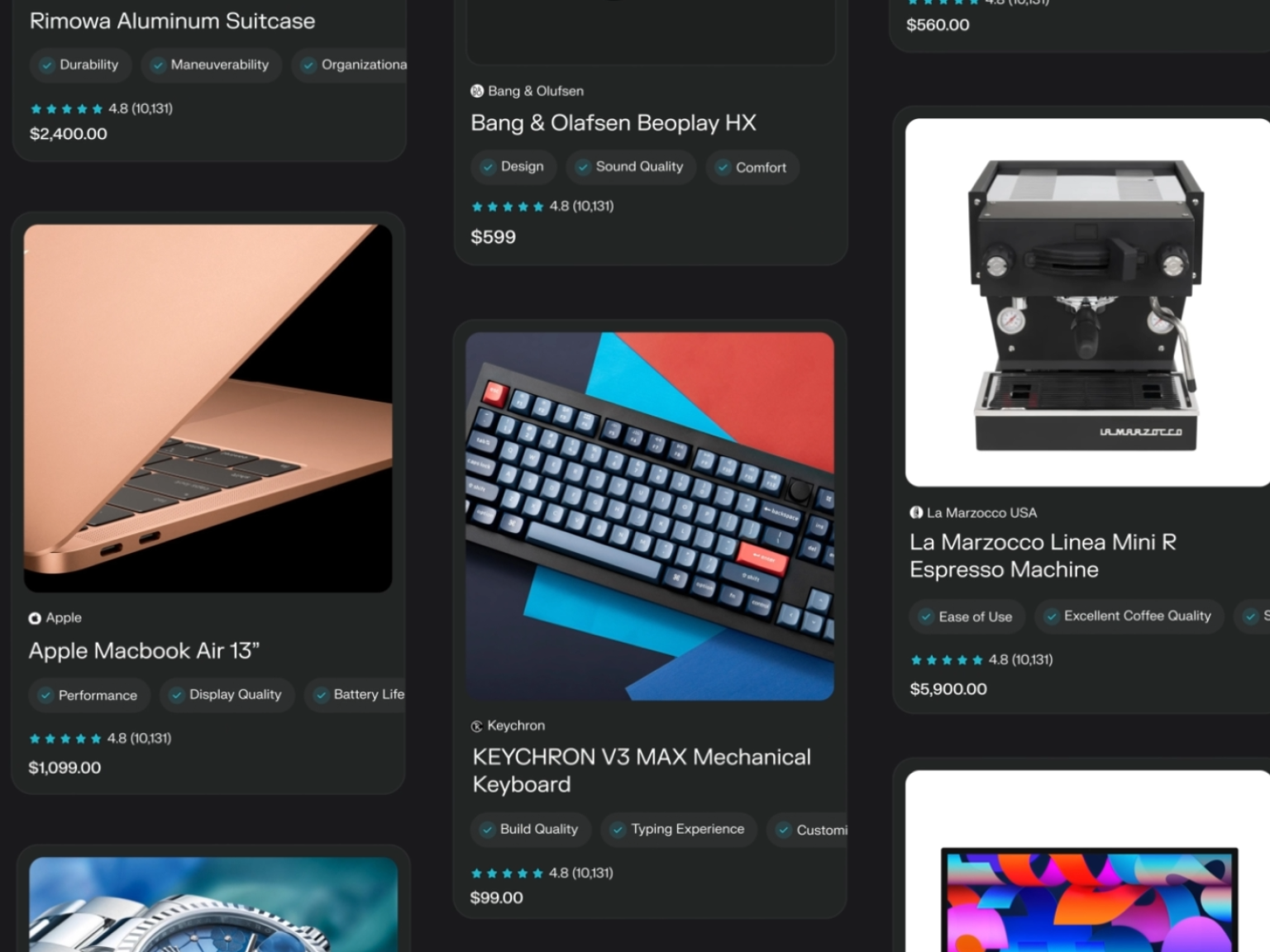
Task: Click the Bang & Olufsen brand logo icon
Action: click(x=477, y=91)
